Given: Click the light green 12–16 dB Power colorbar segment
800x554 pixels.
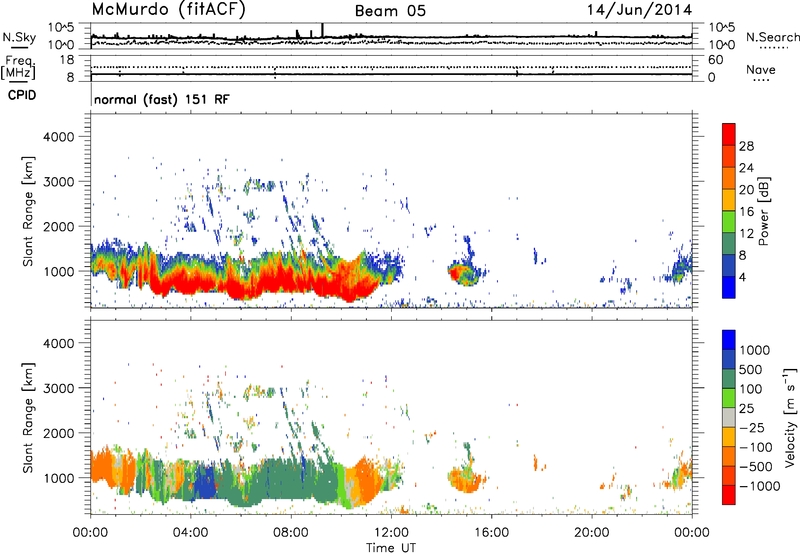Looking at the screenshot, I should [729, 221].
